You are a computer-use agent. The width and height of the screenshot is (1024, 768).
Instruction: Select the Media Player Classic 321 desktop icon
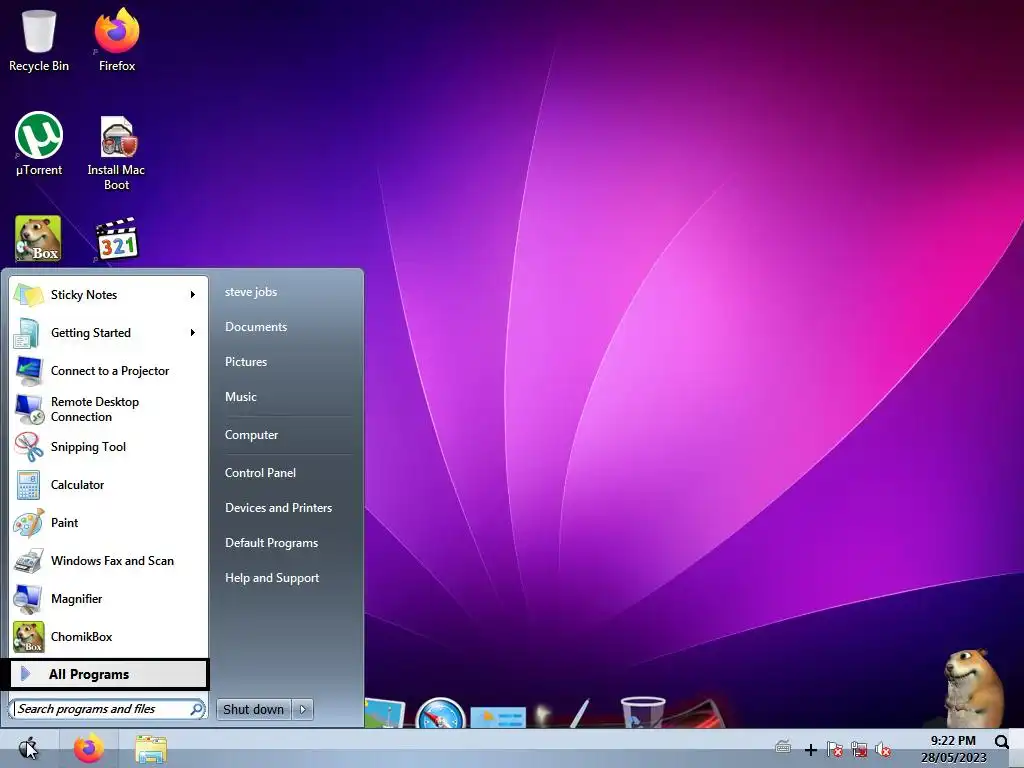coord(117,239)
